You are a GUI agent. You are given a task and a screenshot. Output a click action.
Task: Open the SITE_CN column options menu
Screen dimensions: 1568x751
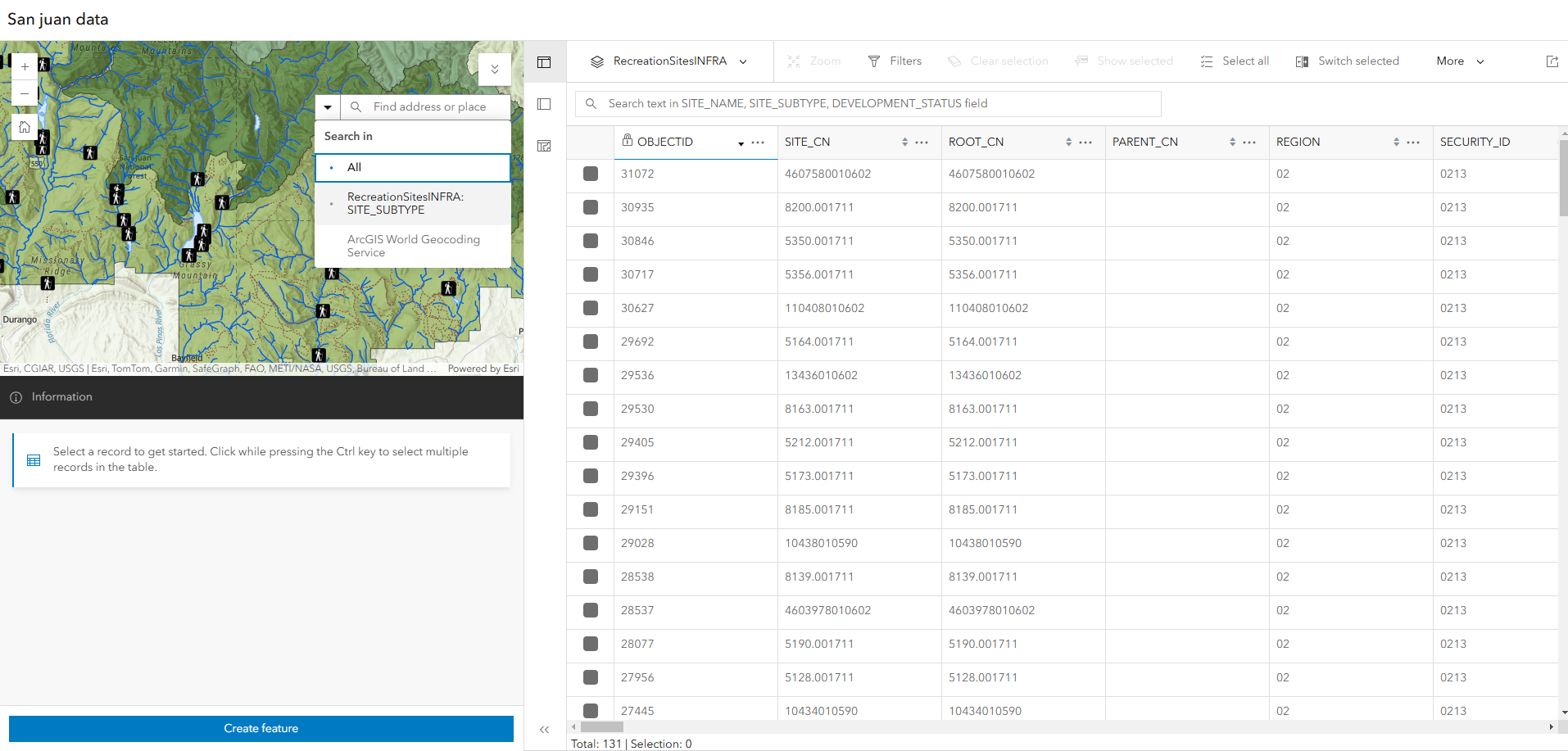pos(921,142)
